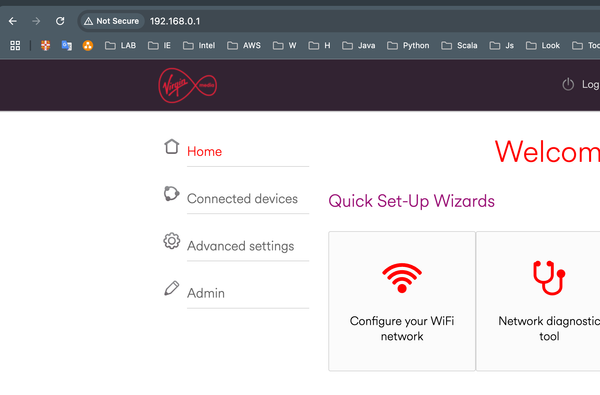Click the Log out text link
This screenshot has height=395, width=600.
point(591,85)
